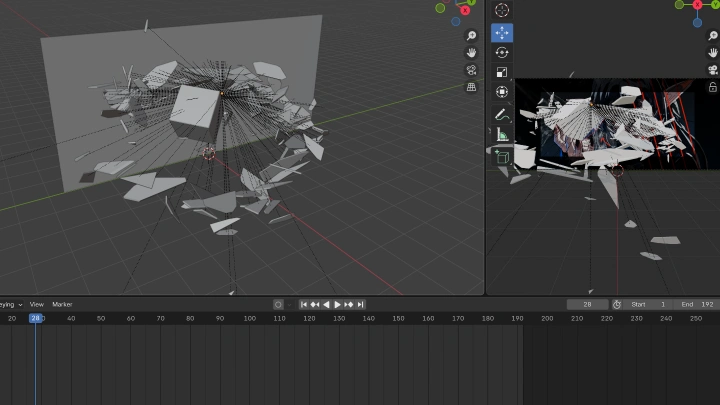Toggle the auto keying record button

278,304
